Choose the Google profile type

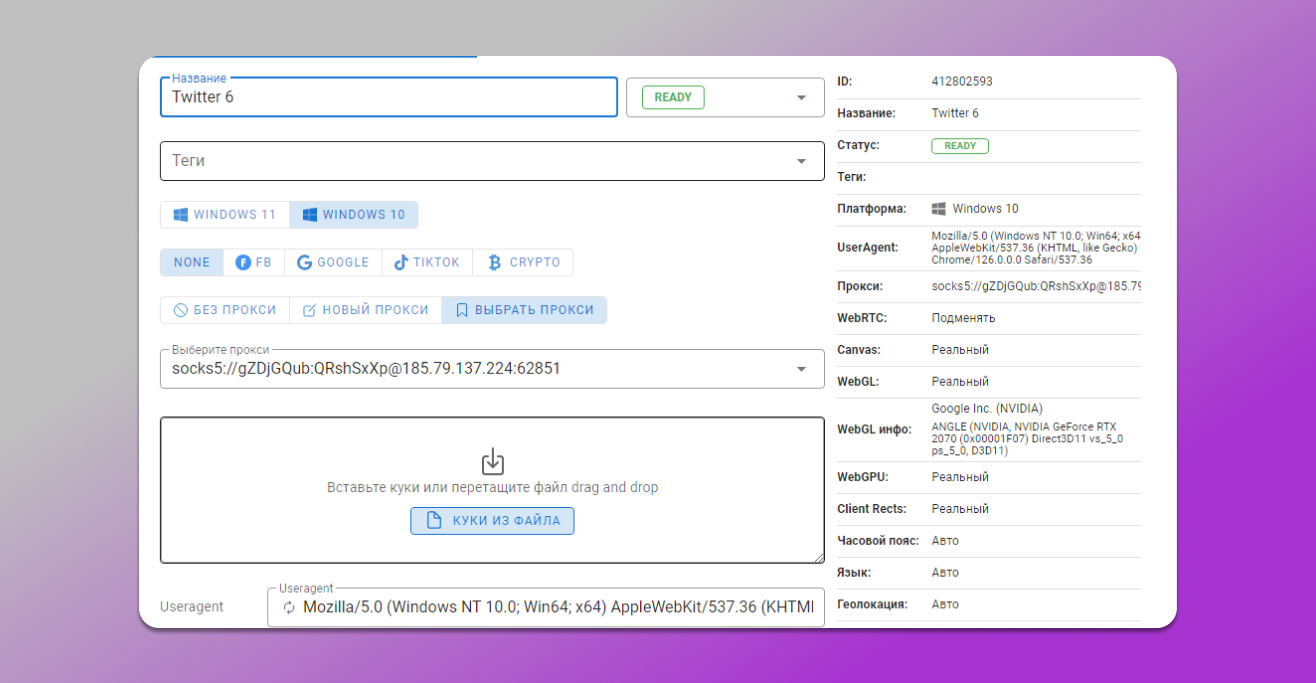(333, 262)
